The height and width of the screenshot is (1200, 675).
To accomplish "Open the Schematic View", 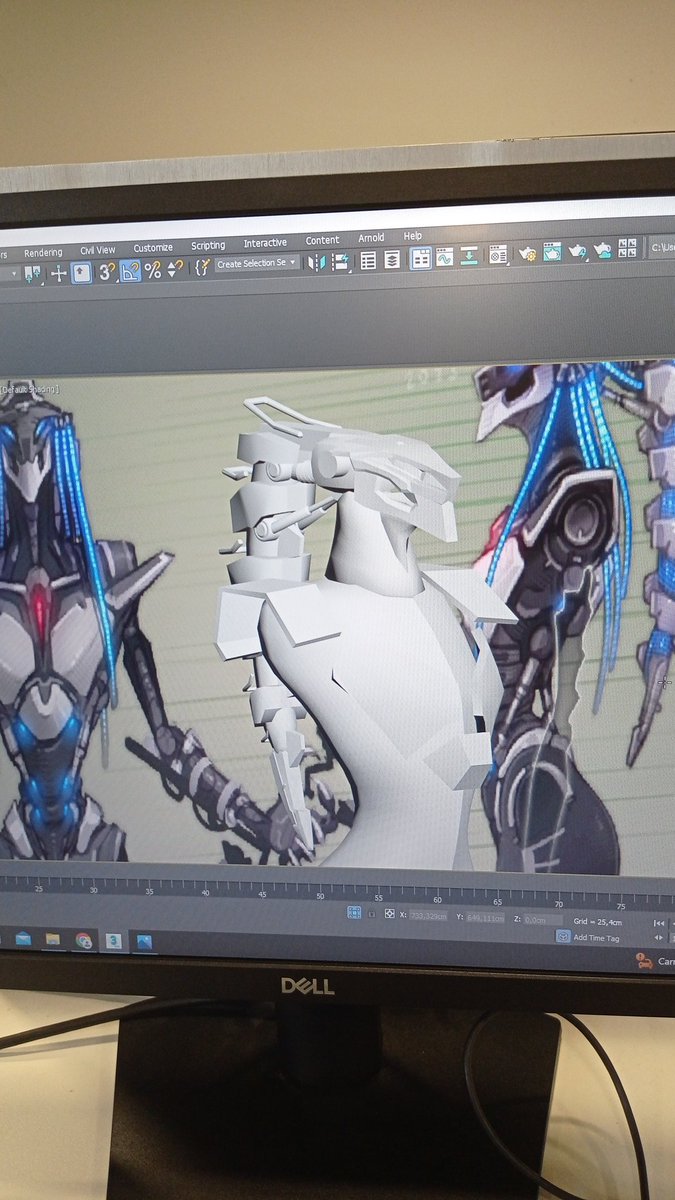I will (468, 256).
